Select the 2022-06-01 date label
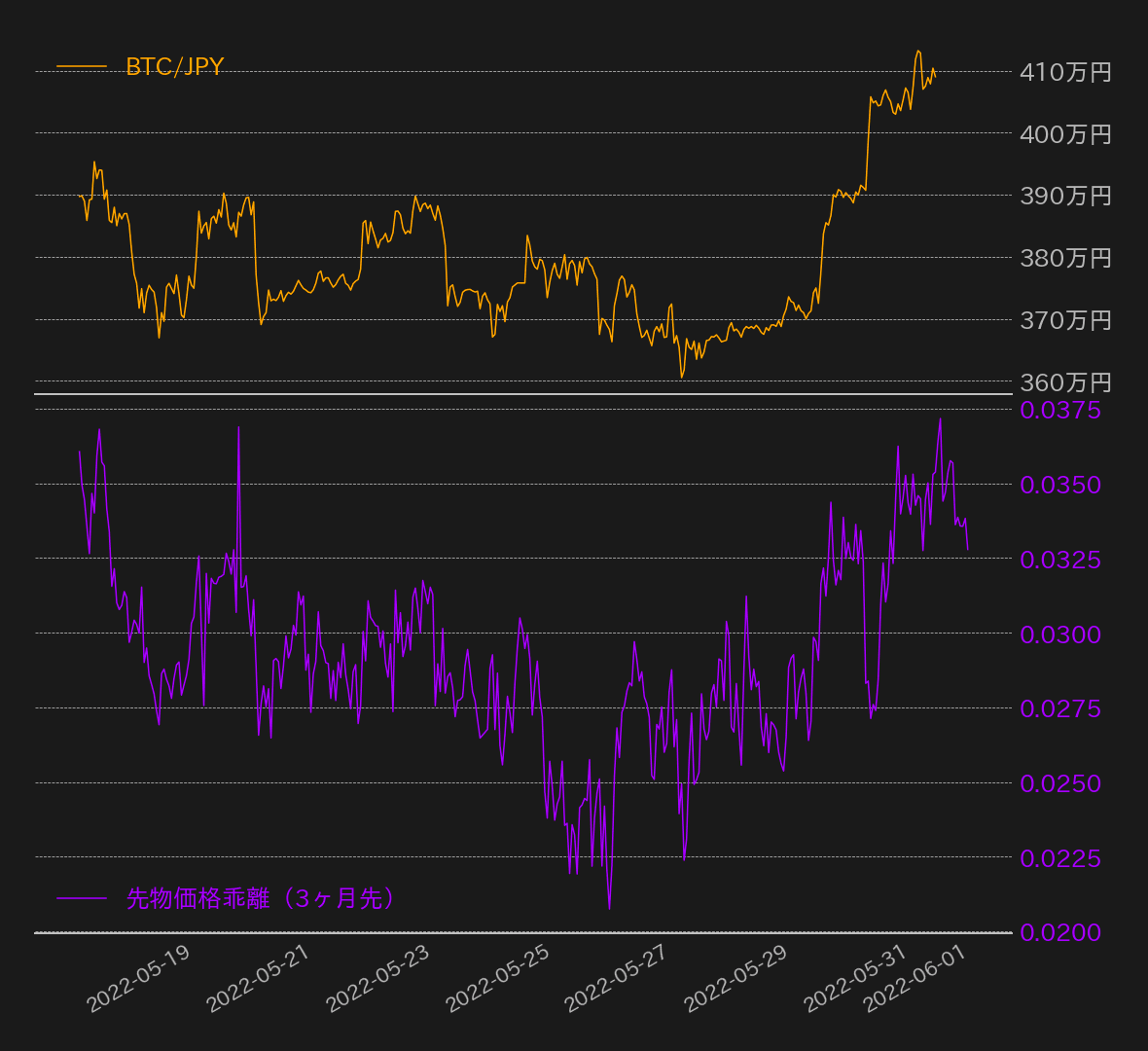The image size is (1148, 1051). pyautogui.click(x=915, y=978)
